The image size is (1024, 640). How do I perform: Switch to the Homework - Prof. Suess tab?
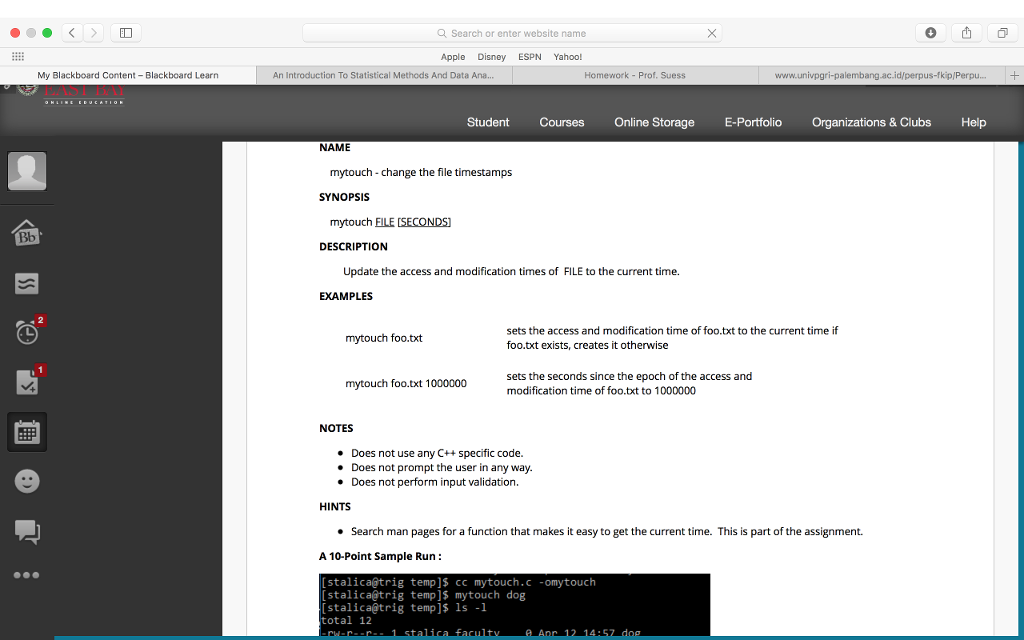click(635, 75)
